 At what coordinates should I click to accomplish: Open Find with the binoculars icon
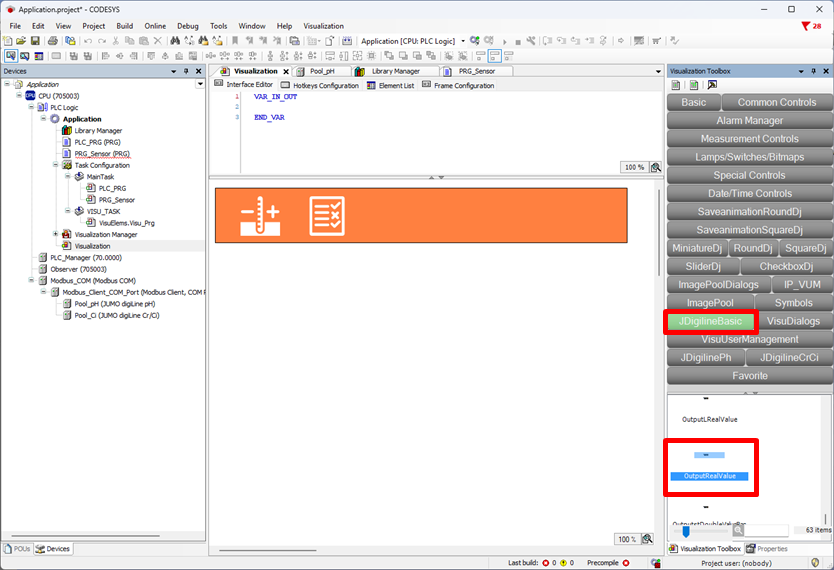click(175, 41)
